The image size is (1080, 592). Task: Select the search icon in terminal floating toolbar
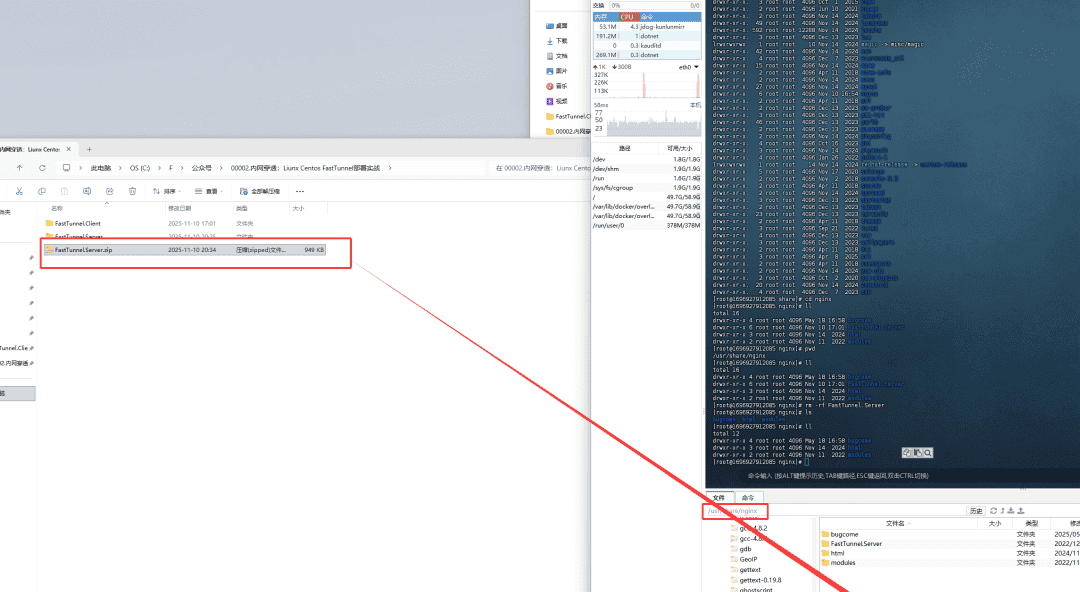[x=927, y=452]
